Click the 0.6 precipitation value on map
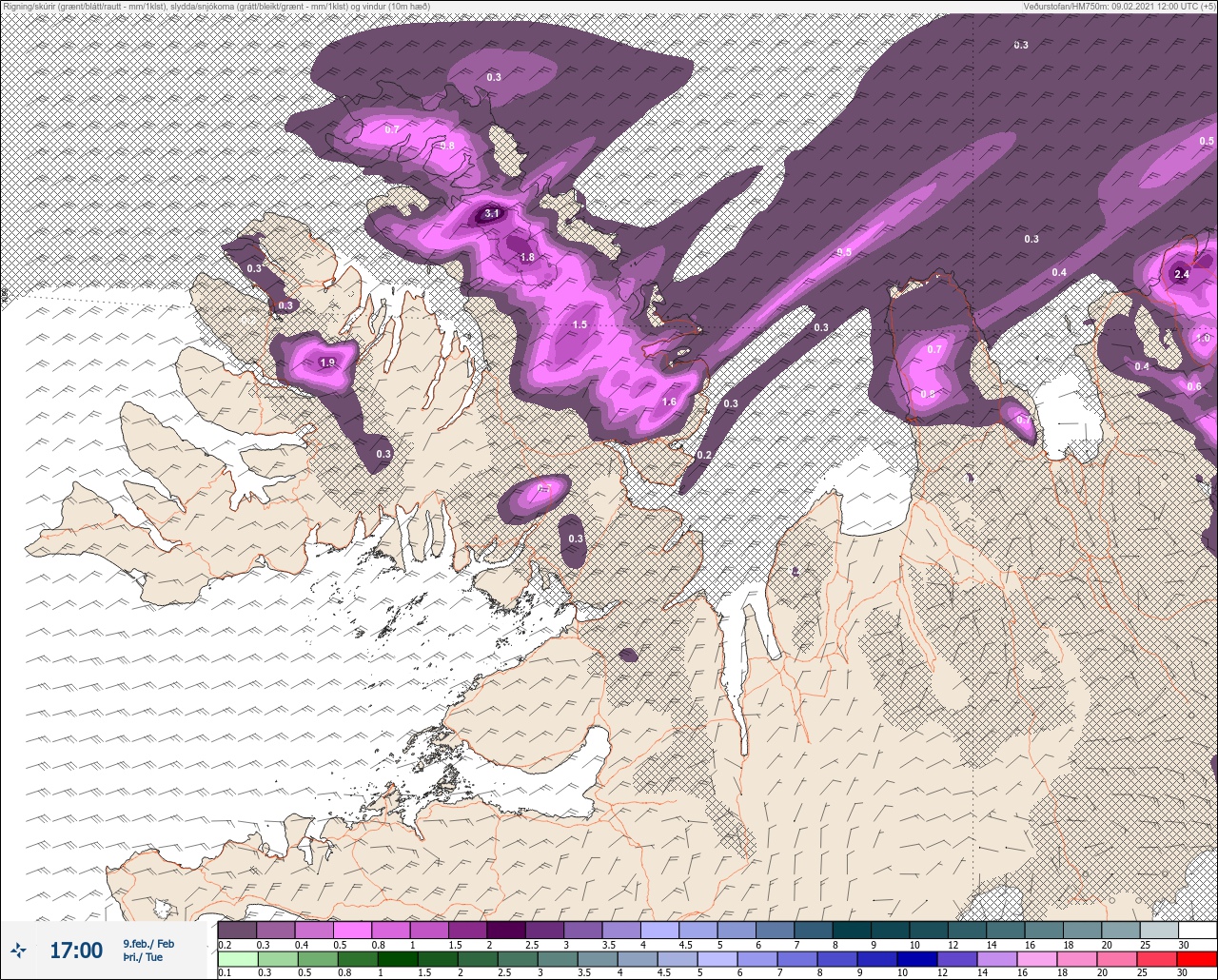The image size is (1218, 980). (x=1194, y=386)
